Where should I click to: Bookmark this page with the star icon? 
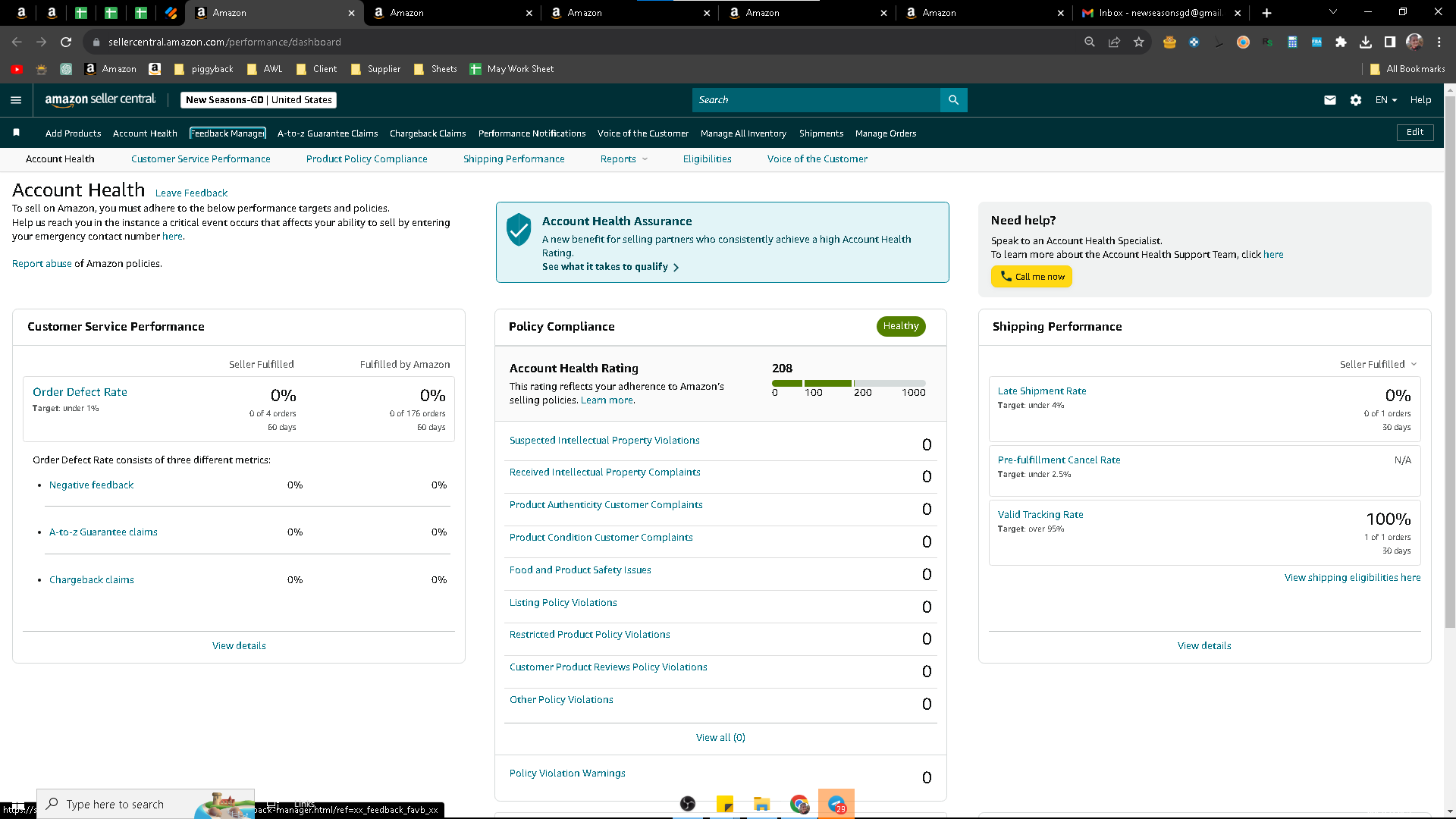coord(1138,42)
